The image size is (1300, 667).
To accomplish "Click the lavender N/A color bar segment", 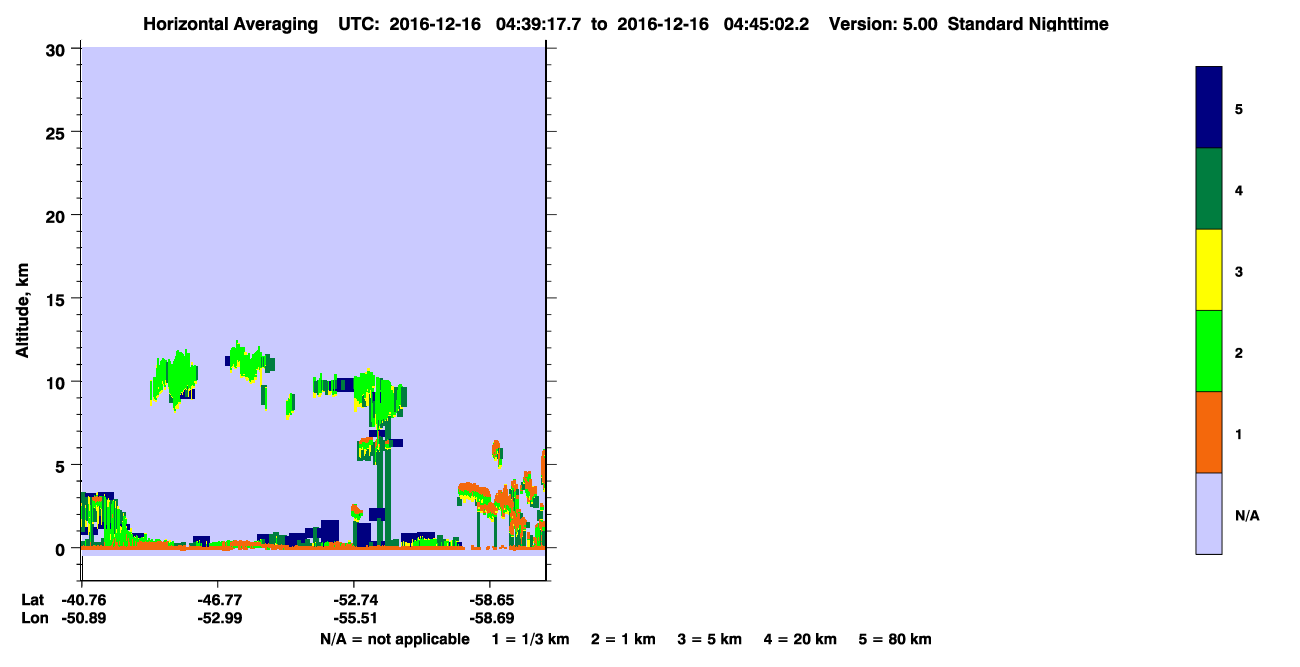I will [x=1209, y=513].
